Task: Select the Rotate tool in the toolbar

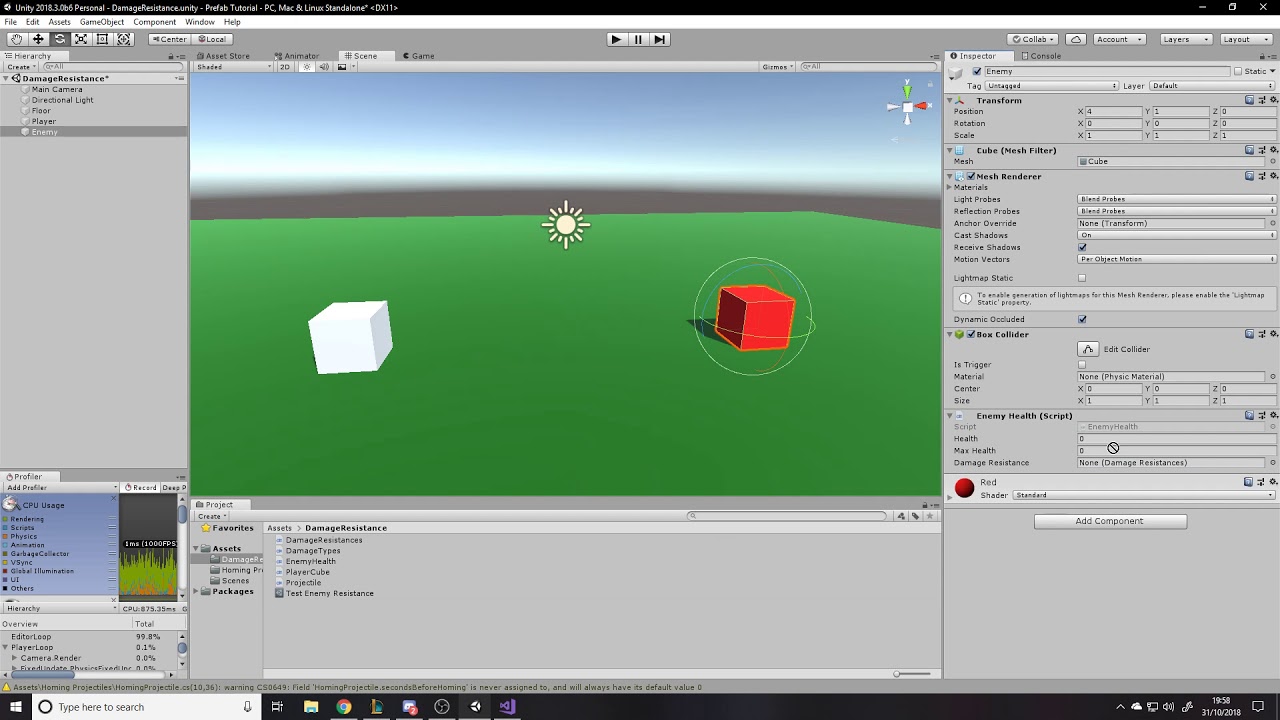Action: tap(59, 39)
